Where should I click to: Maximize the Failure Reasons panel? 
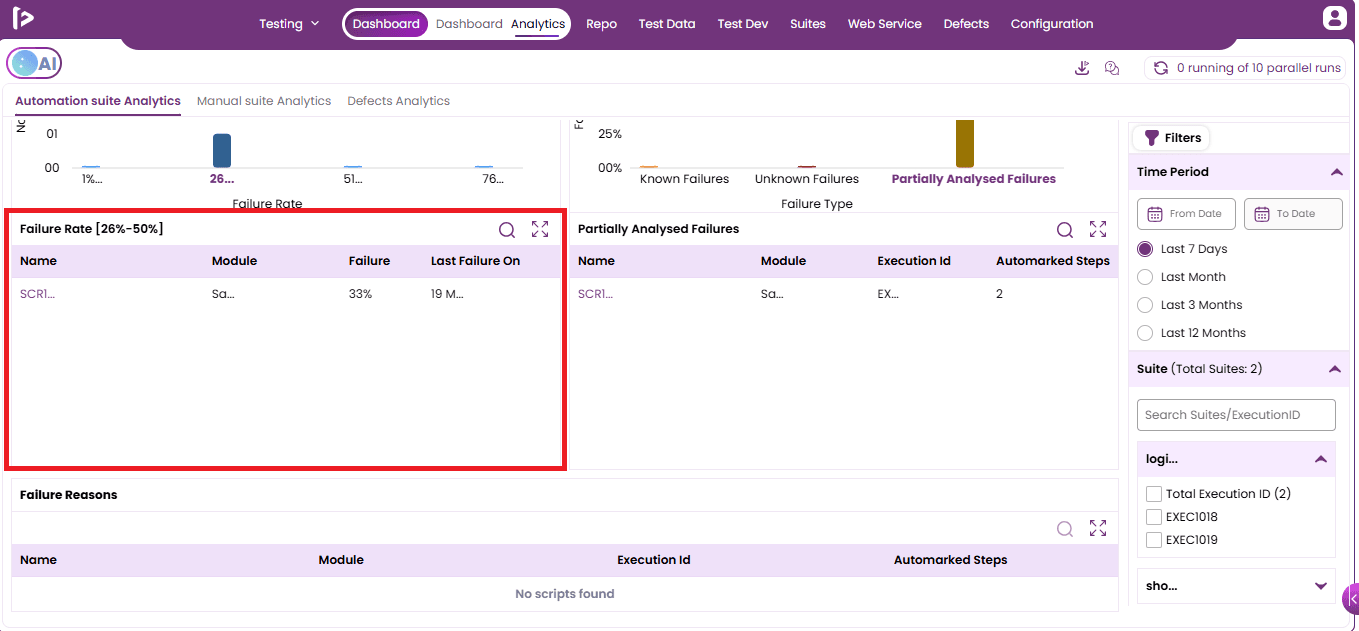tap(1098, 528)
